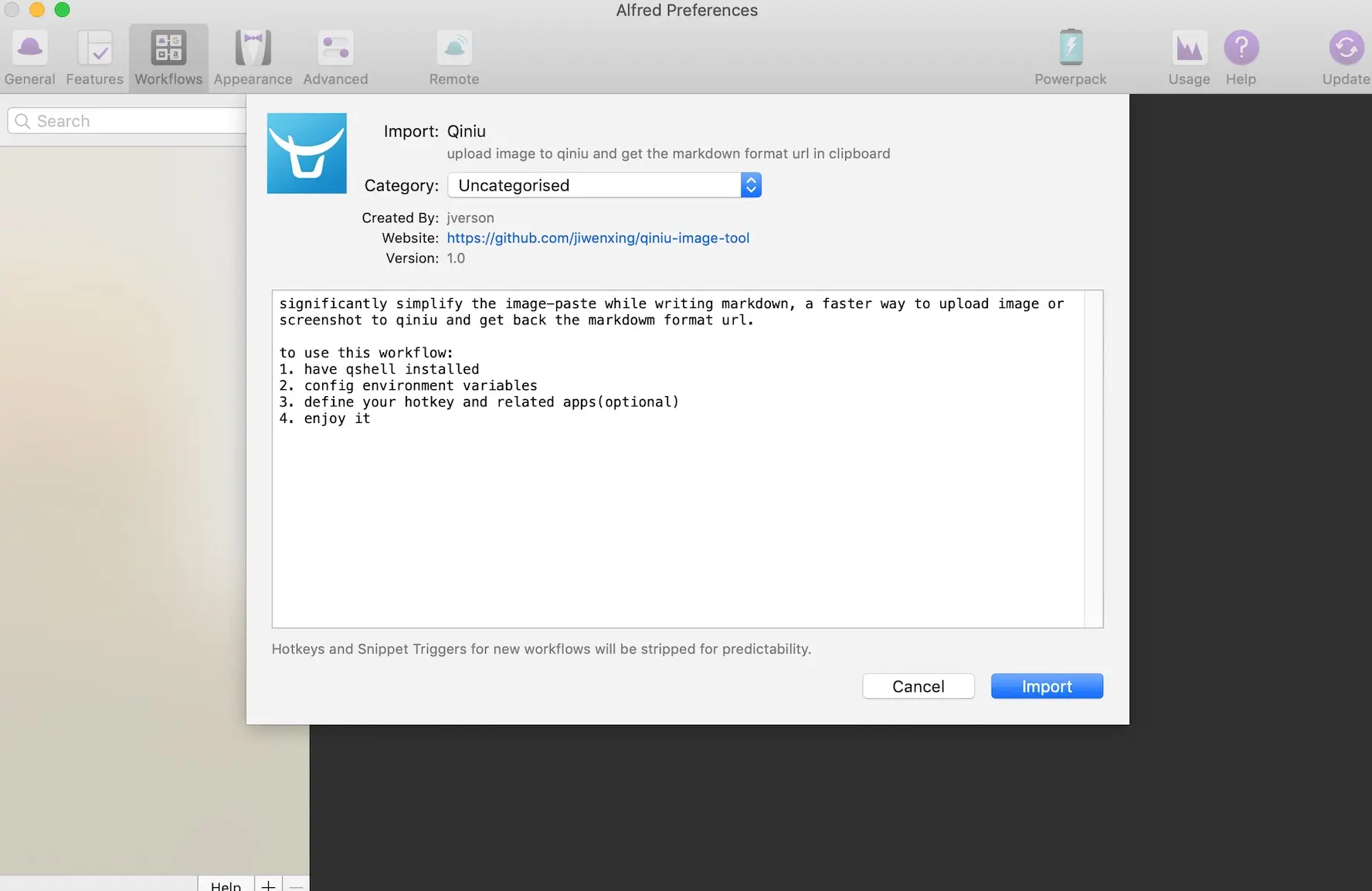Click the creator name 'jverson'
This screenshot has height=891, width=1372.
pyautogui.click(x=470, y=218)
